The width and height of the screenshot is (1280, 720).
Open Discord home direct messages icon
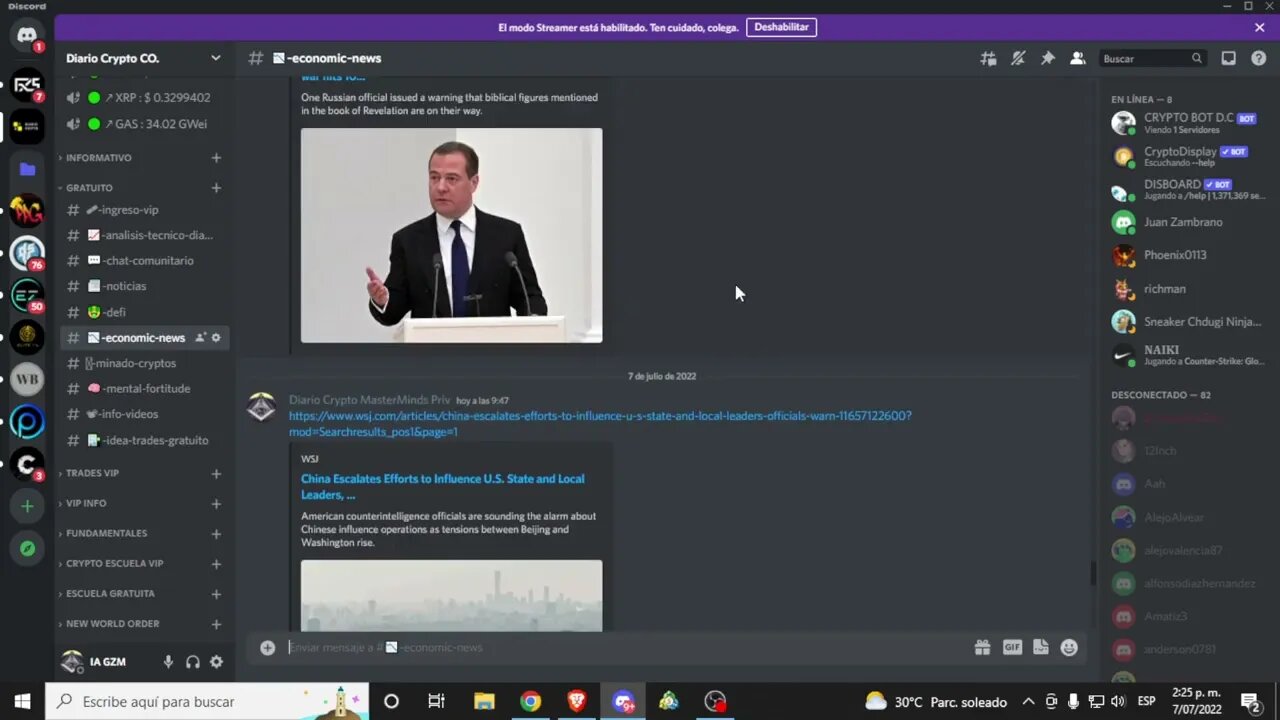coord(27,37)
